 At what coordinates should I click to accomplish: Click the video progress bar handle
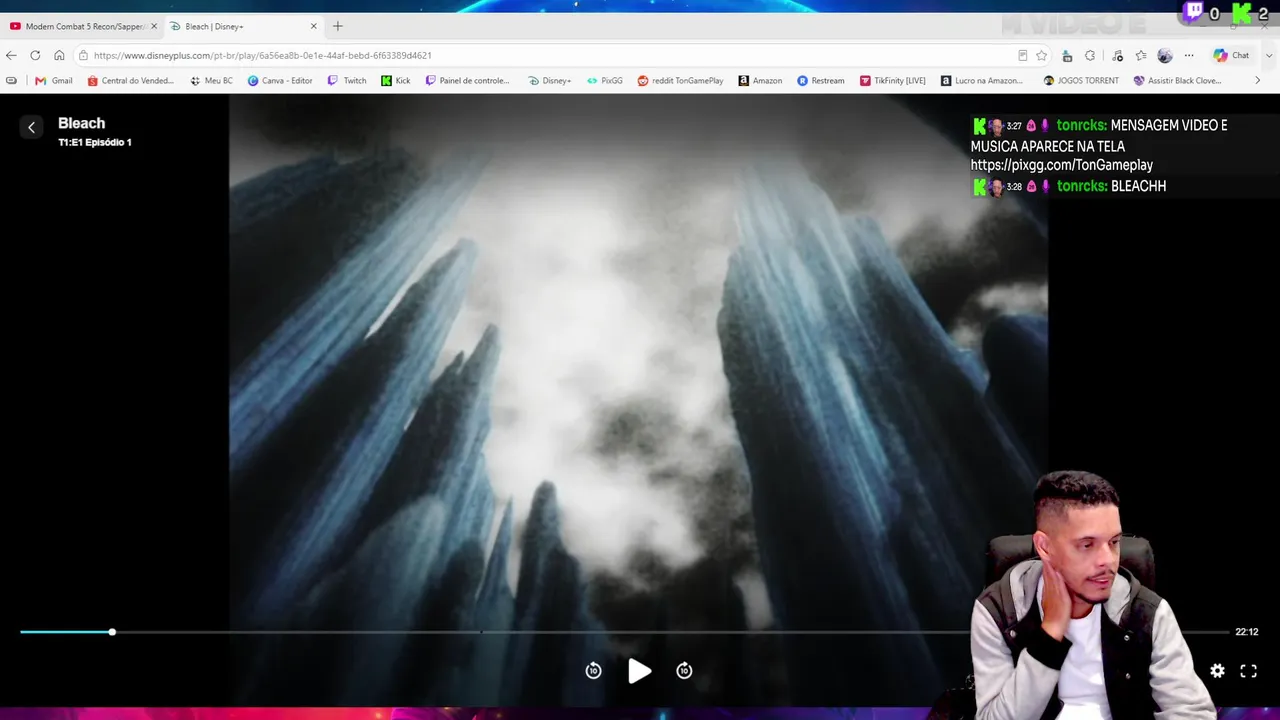[112, 632]
